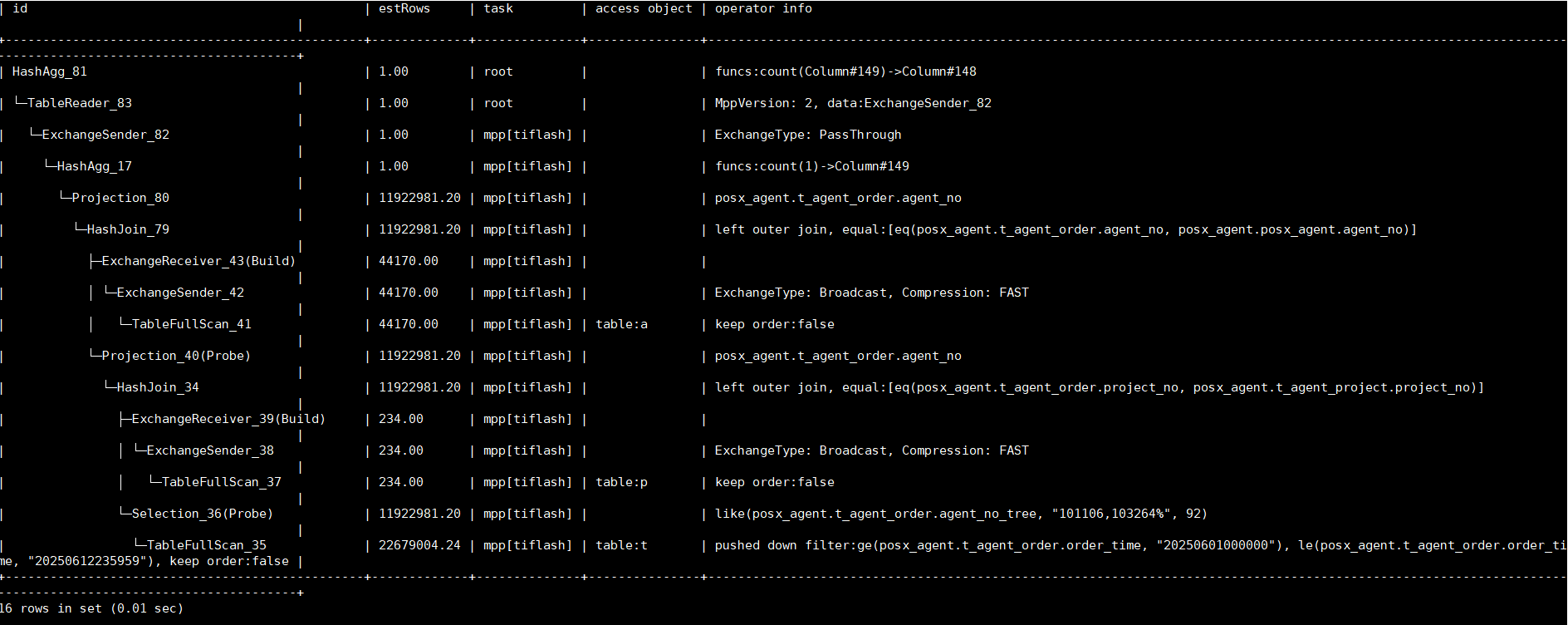Viewport: 1568px width, 625px height.
Task: Click the table:t access object cell
Action: tap(621, 545)
